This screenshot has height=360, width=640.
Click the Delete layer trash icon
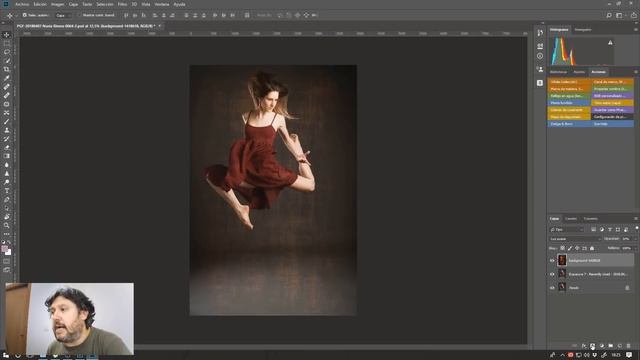(629, 346)
